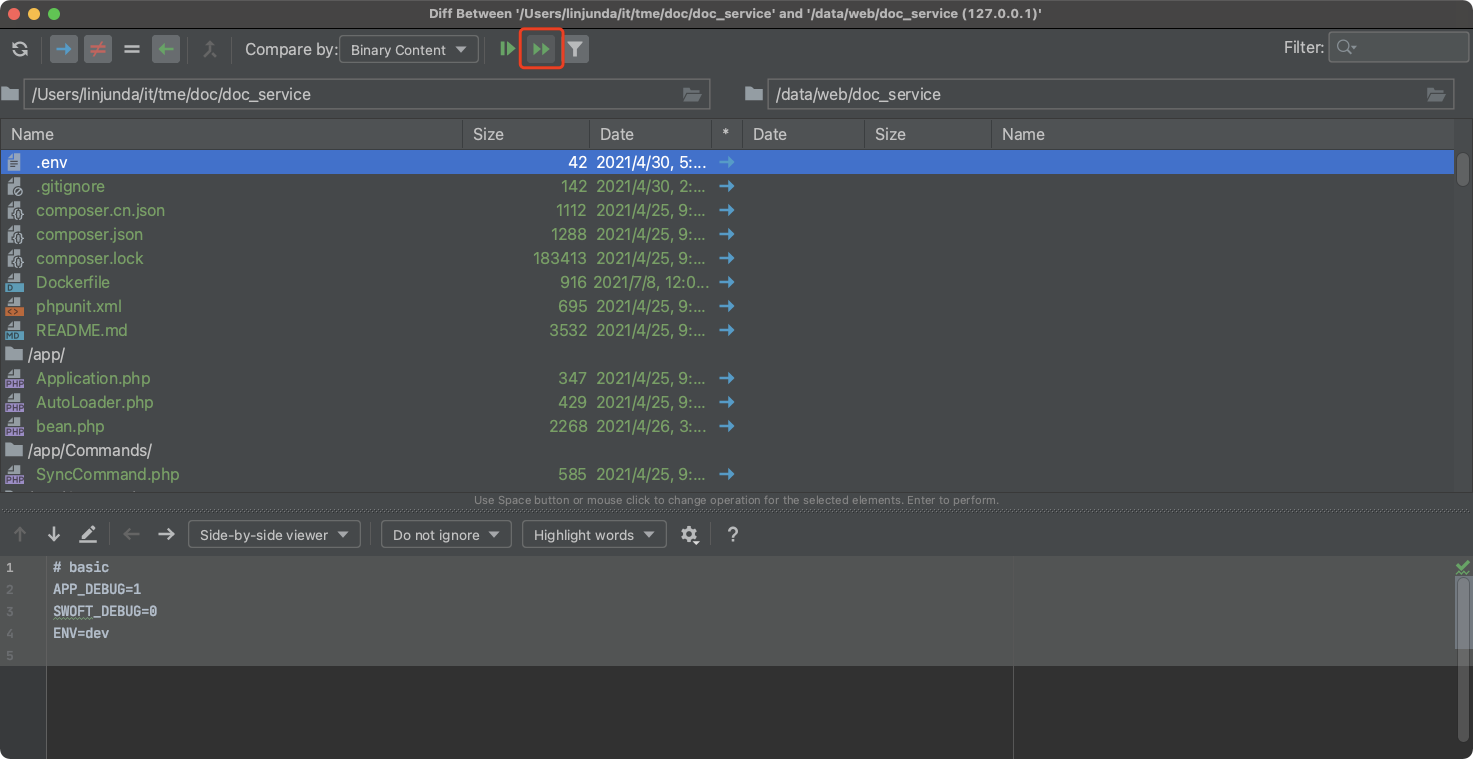Browse for the right folder
Image resolution: width=1473 pixels, height=759 pixels.
[1436, 94]
